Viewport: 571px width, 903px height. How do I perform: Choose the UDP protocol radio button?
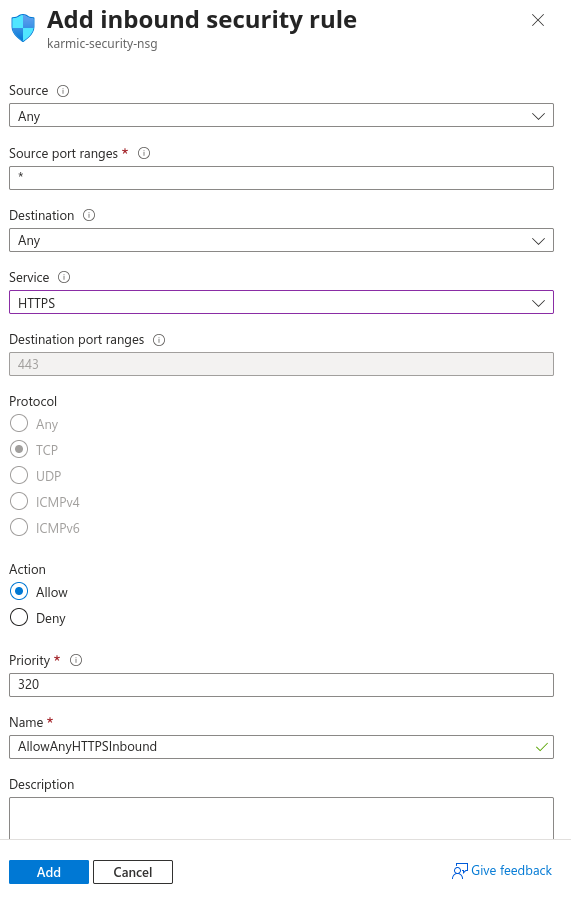pos(19,475)
